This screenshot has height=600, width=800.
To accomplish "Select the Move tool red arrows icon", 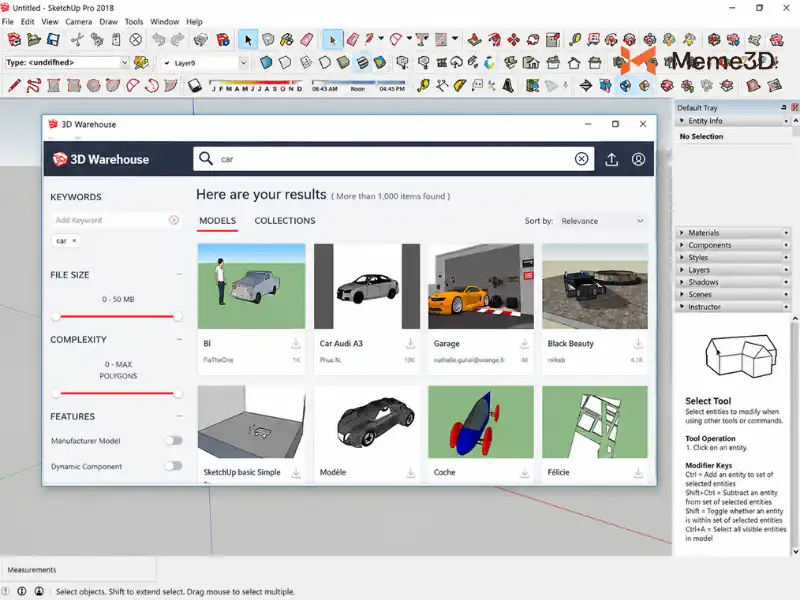I will 513,39.
